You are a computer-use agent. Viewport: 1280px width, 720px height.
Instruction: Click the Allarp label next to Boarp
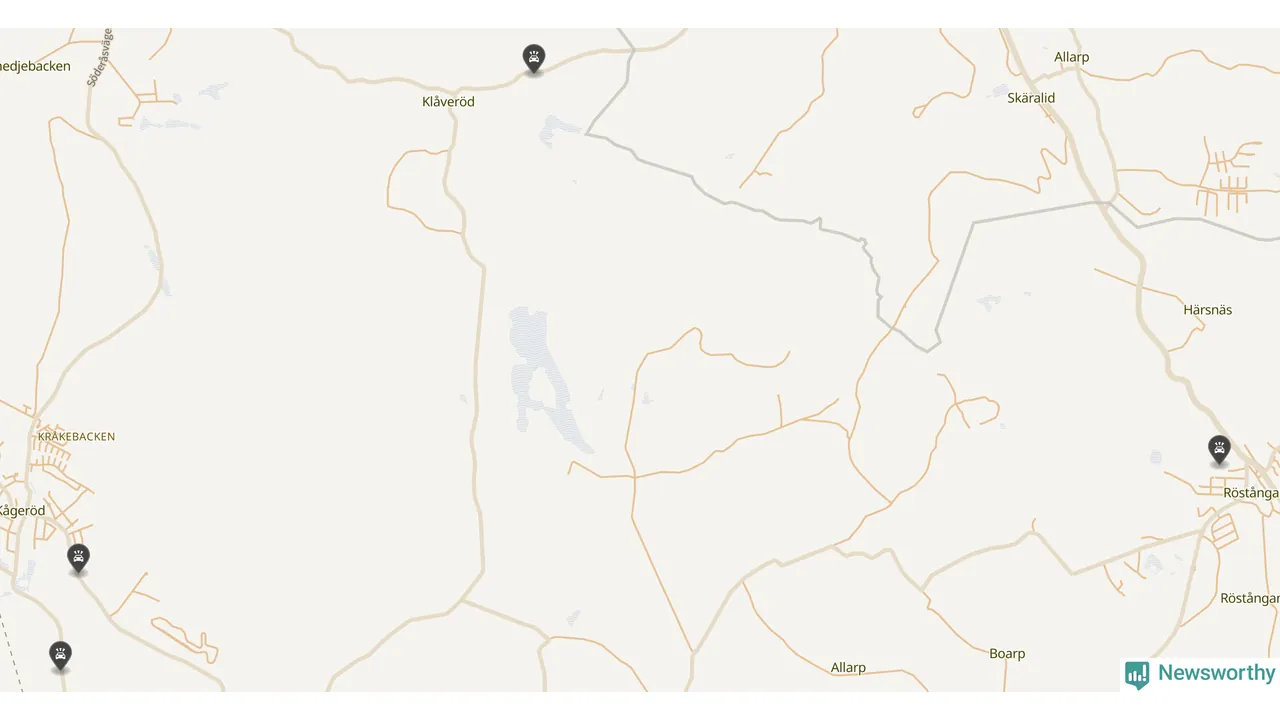click(848, 668)
